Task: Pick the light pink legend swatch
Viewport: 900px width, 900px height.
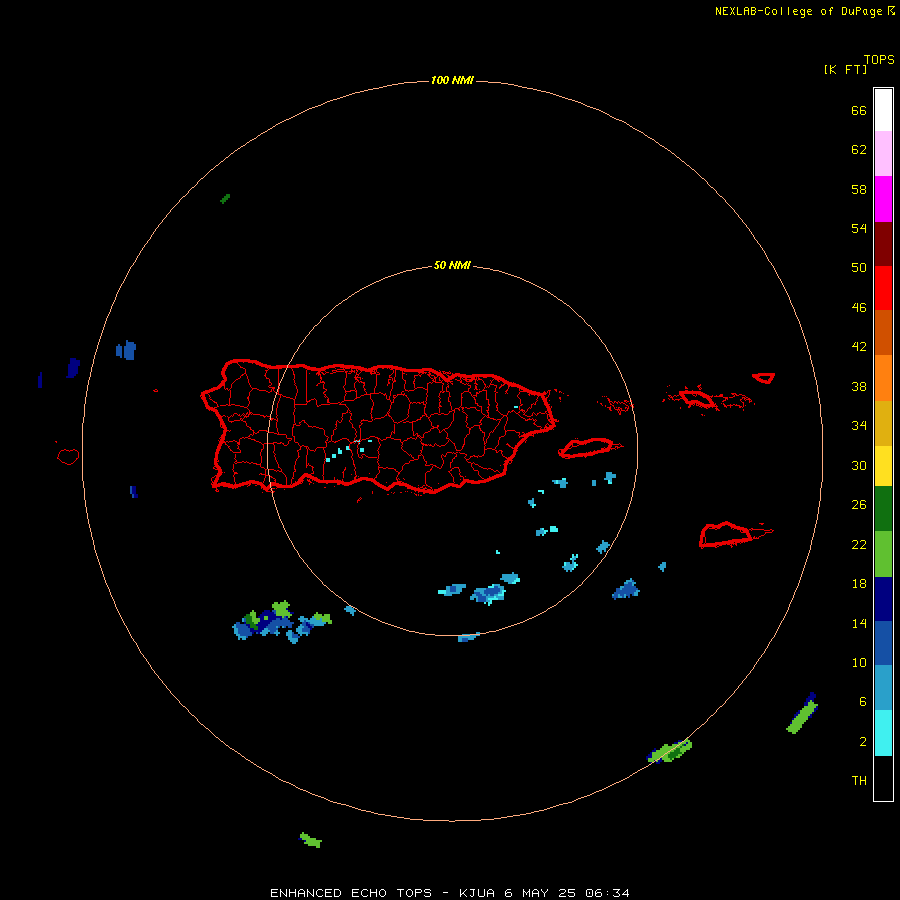Action: click(x=883, y=154)
